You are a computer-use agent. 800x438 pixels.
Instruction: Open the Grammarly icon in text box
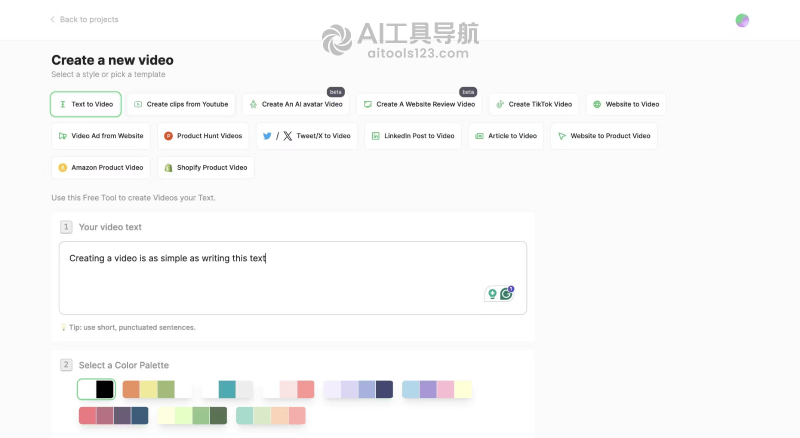[507, 294]
